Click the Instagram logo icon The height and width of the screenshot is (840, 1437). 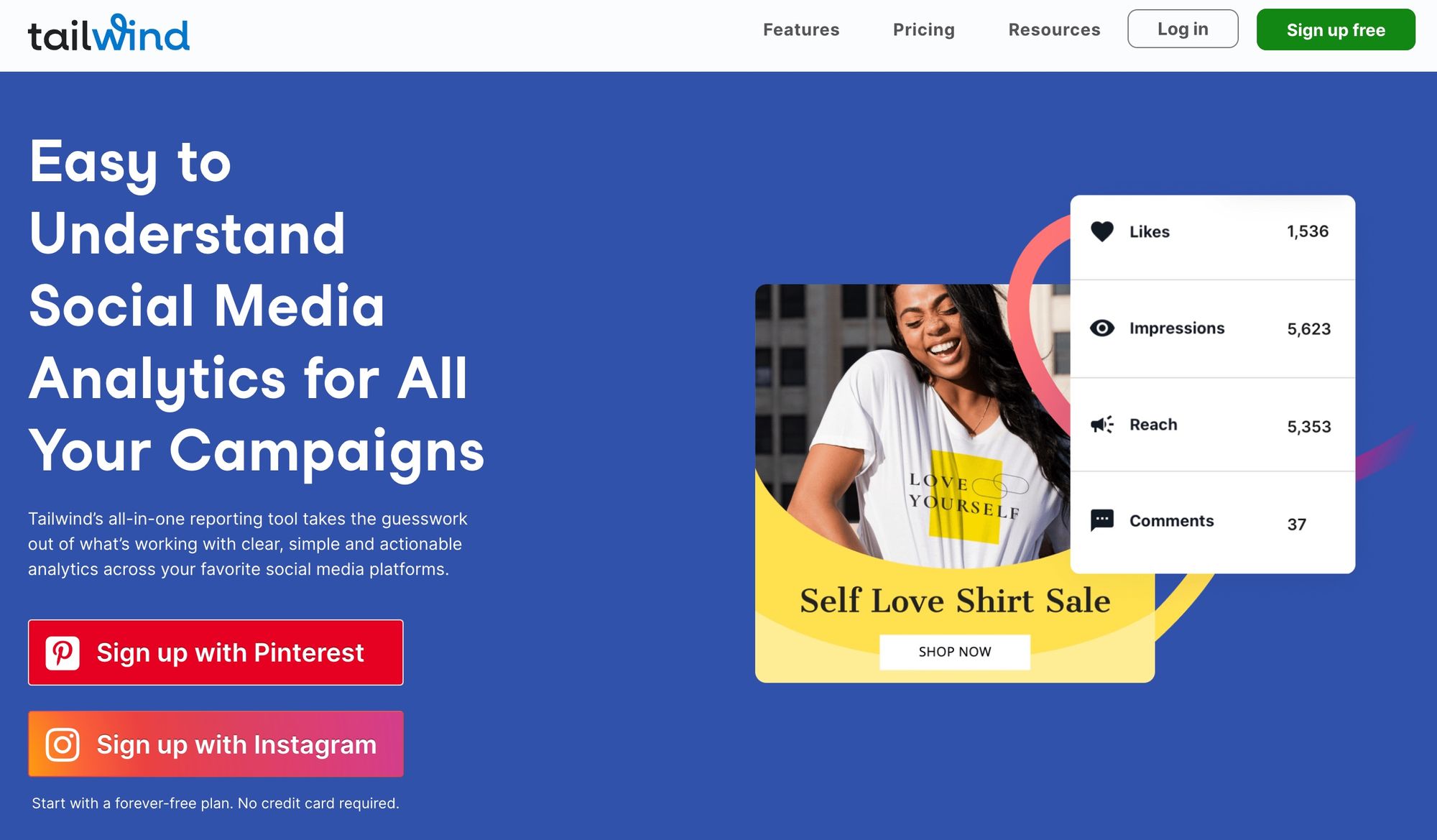62,744
